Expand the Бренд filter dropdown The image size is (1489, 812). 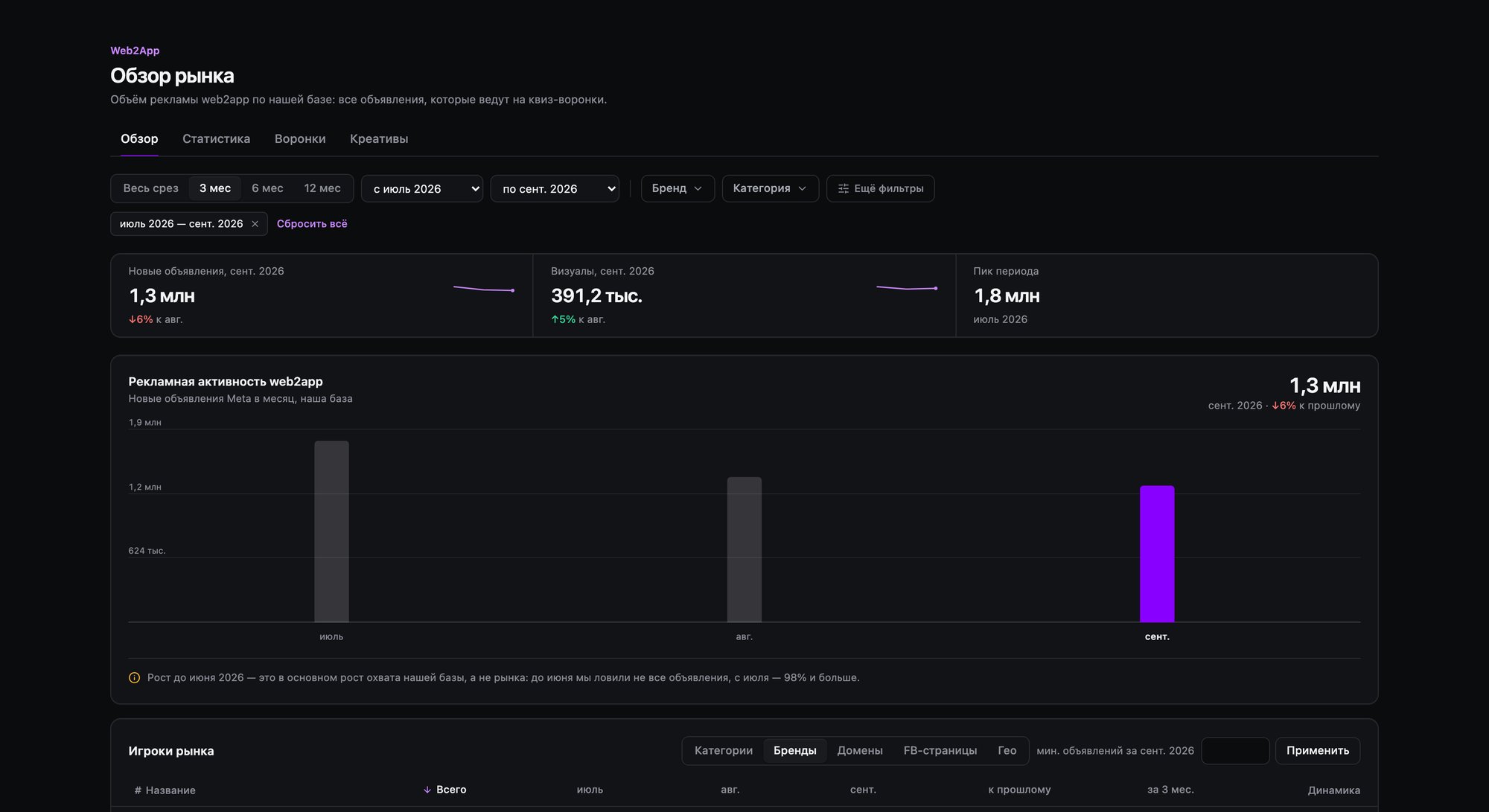[677, 189]
